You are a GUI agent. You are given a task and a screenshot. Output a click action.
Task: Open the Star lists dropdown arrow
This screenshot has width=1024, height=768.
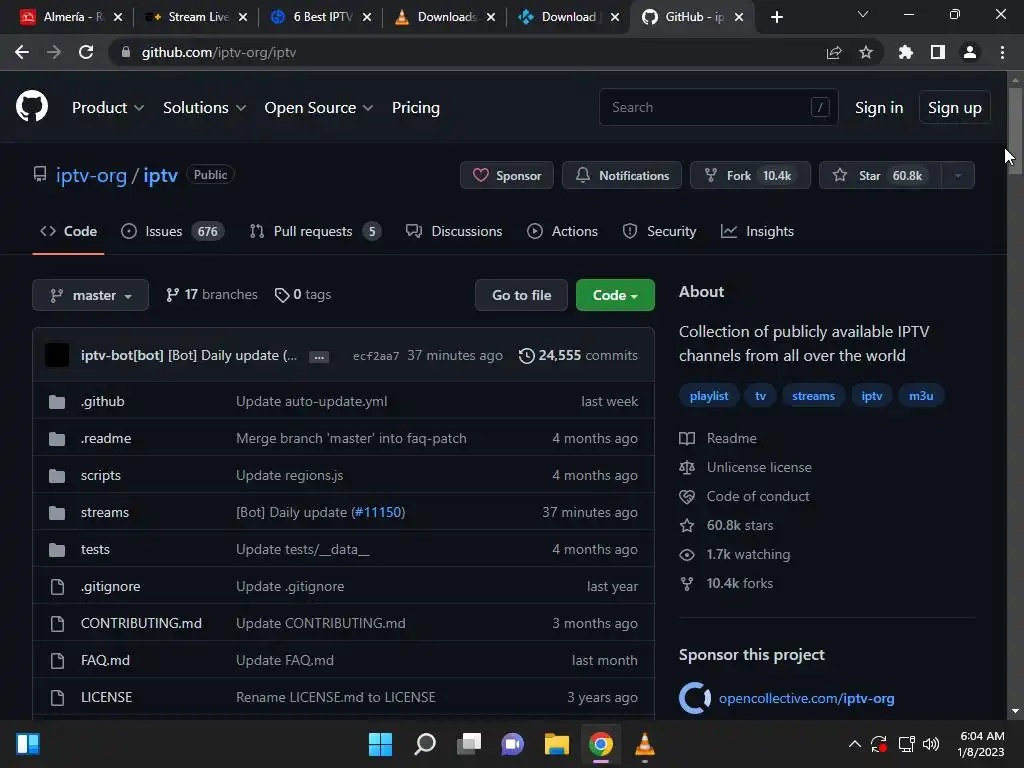(x=958, y=176)
